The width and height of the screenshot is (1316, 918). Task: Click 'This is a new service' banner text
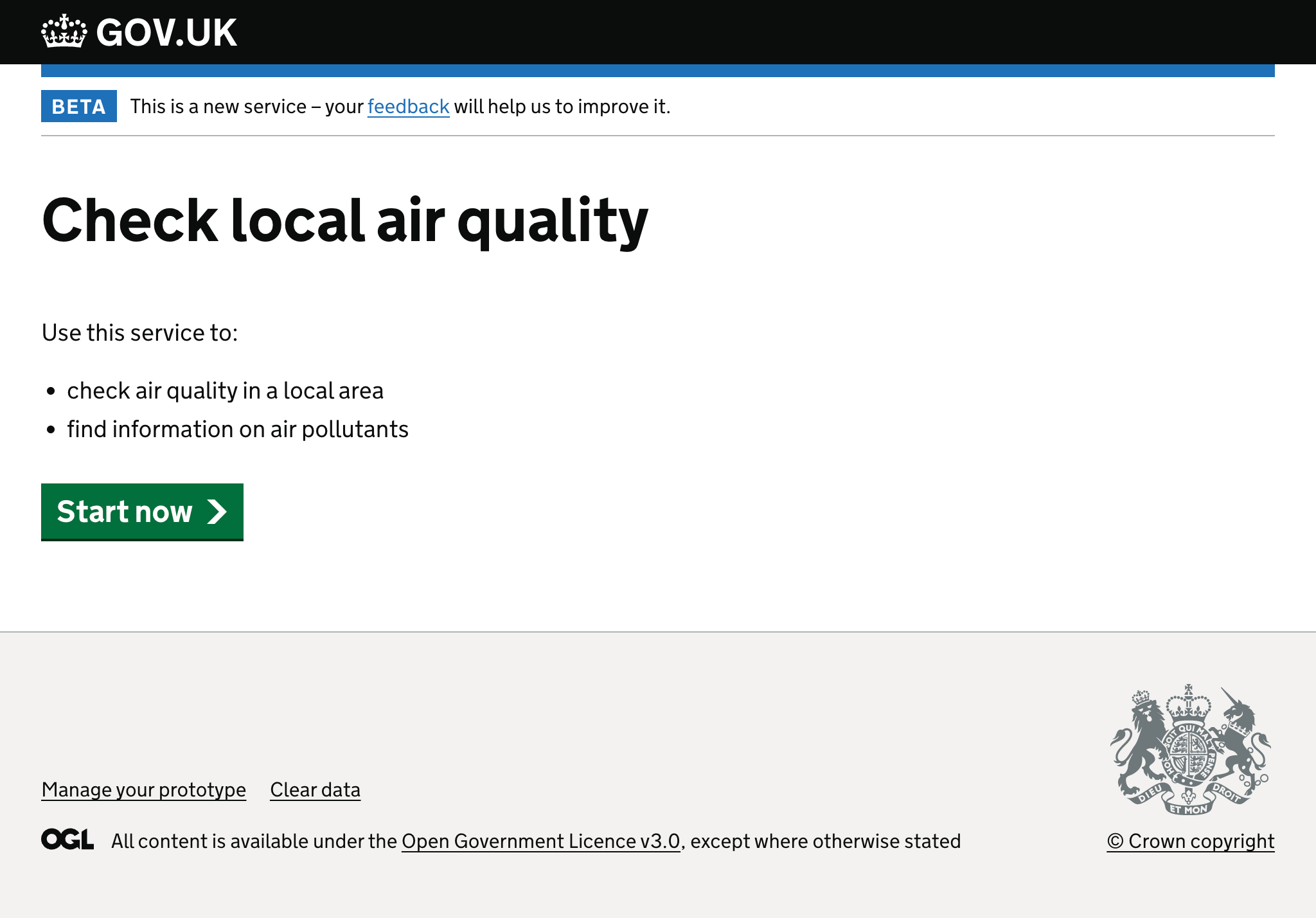218,106
